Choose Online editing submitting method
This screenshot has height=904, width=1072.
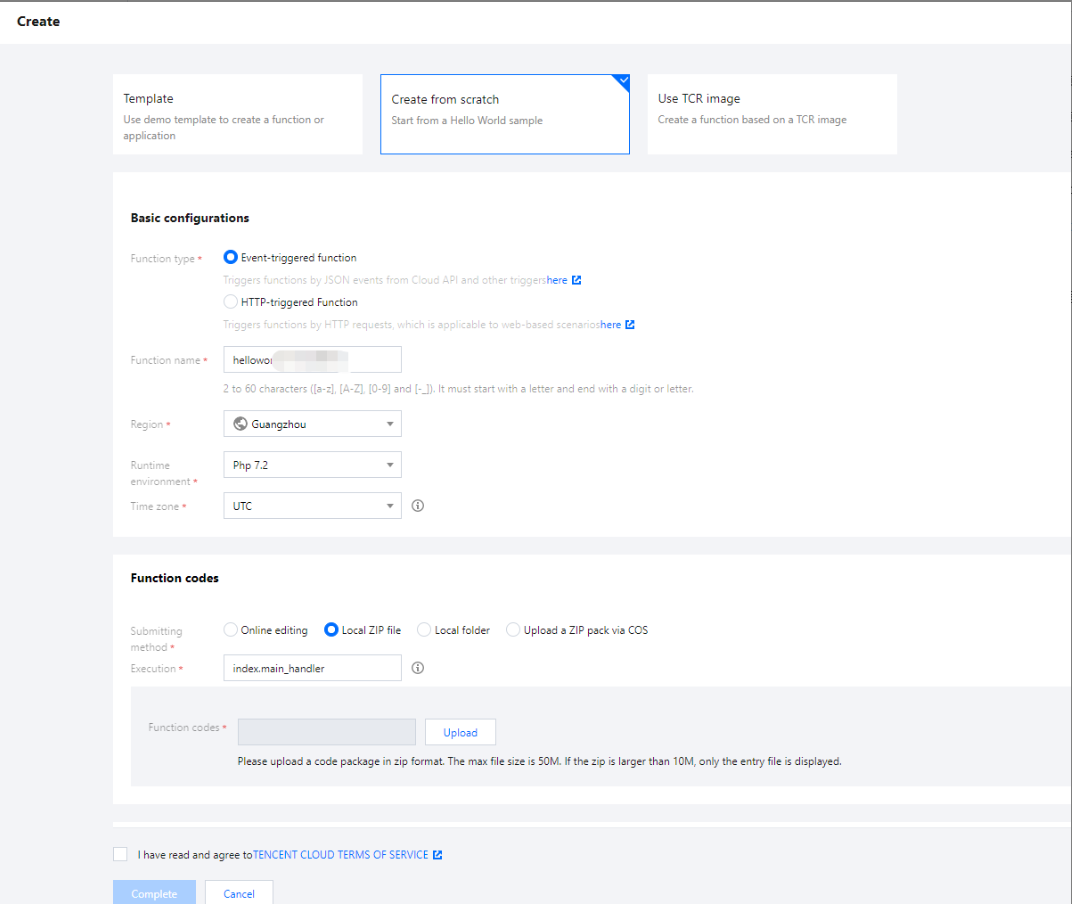point(231,630)
